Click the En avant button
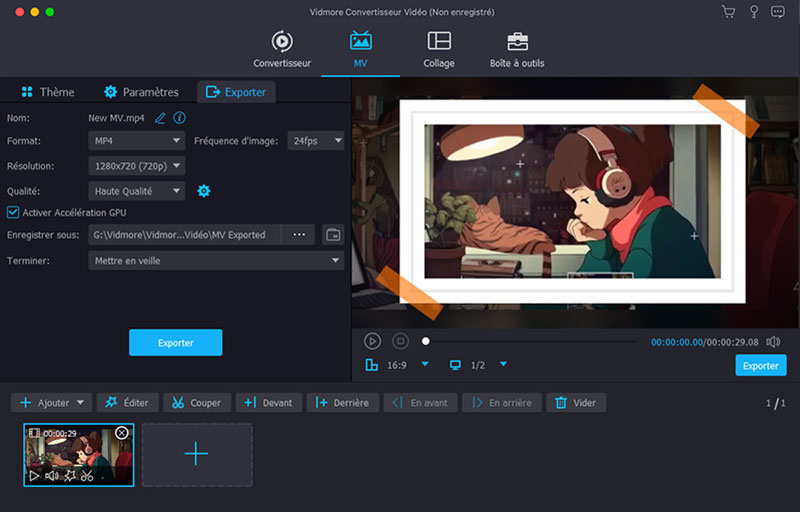The height and width of the screenshot is (512, 800). point(420,403)
